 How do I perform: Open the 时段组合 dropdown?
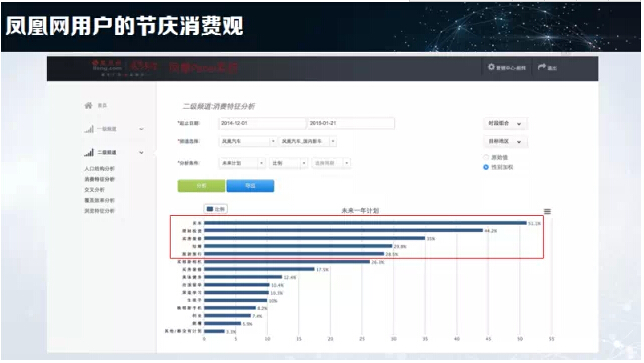(x=505, y=124)
